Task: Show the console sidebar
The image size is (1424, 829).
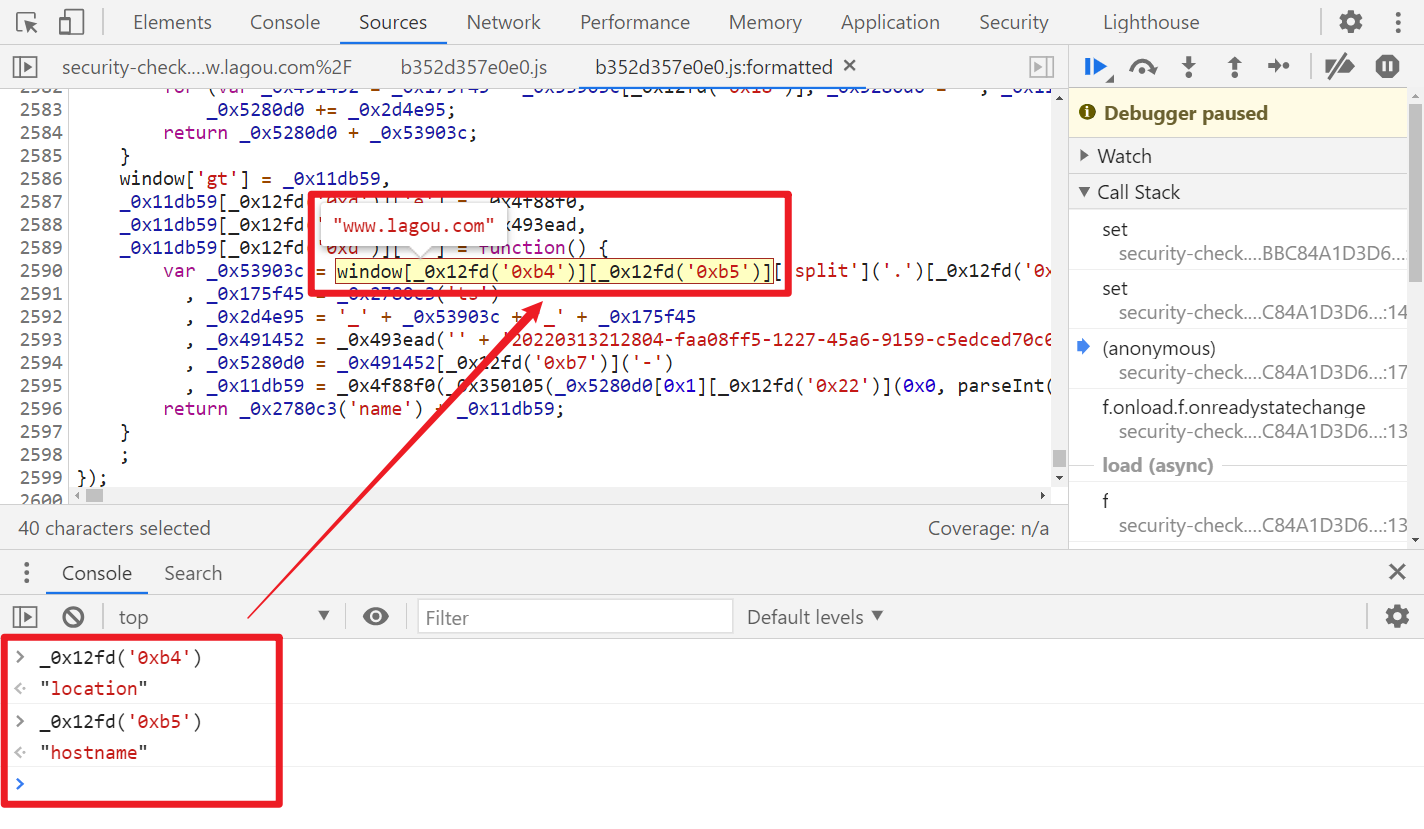Action: pyautogui.click(x=25, y=617)
